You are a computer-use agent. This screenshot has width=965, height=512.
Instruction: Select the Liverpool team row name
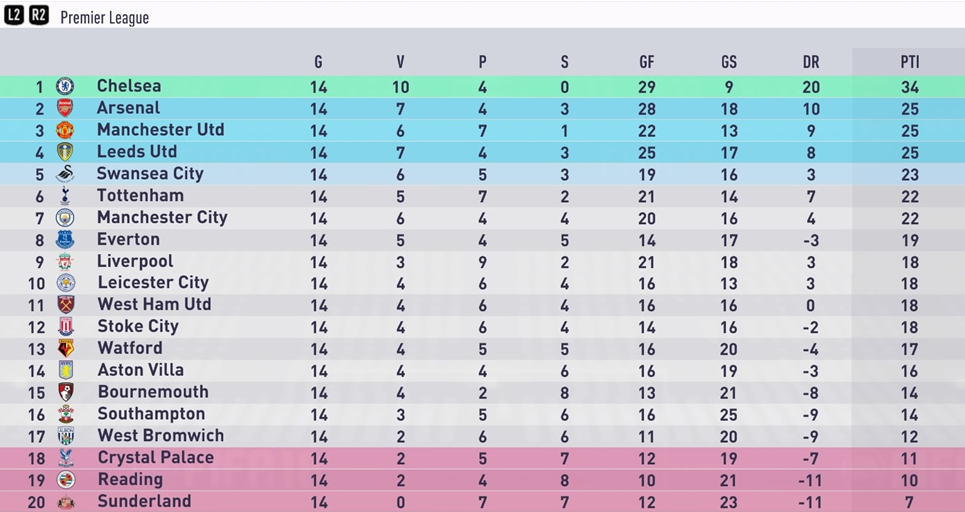coord(135,262)
